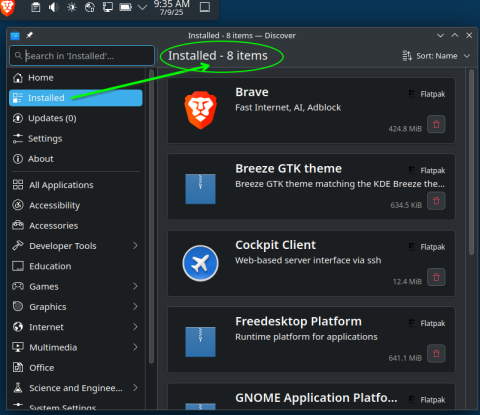Open Cockpit Client details
This screenshot has height=415, width=480.
tap(311, 263)
